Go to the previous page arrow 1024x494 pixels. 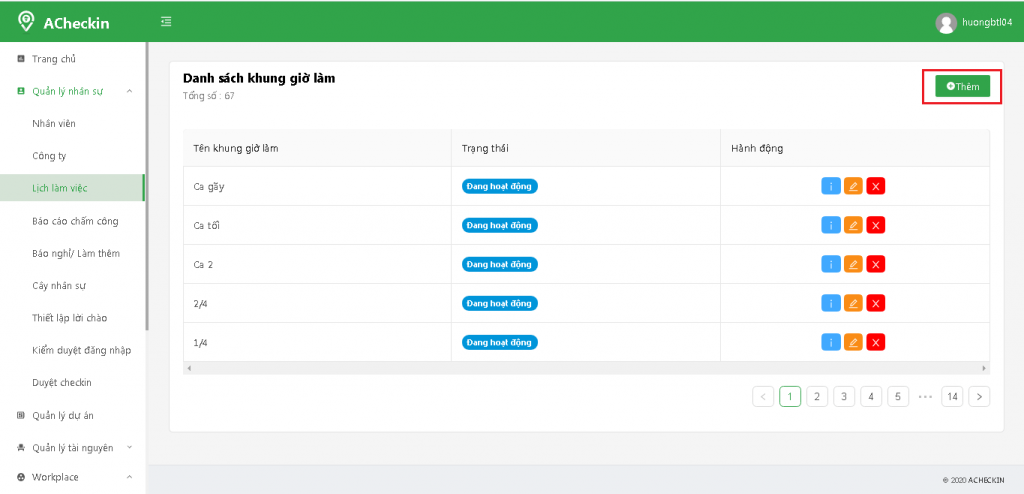(x=763, y=396)
